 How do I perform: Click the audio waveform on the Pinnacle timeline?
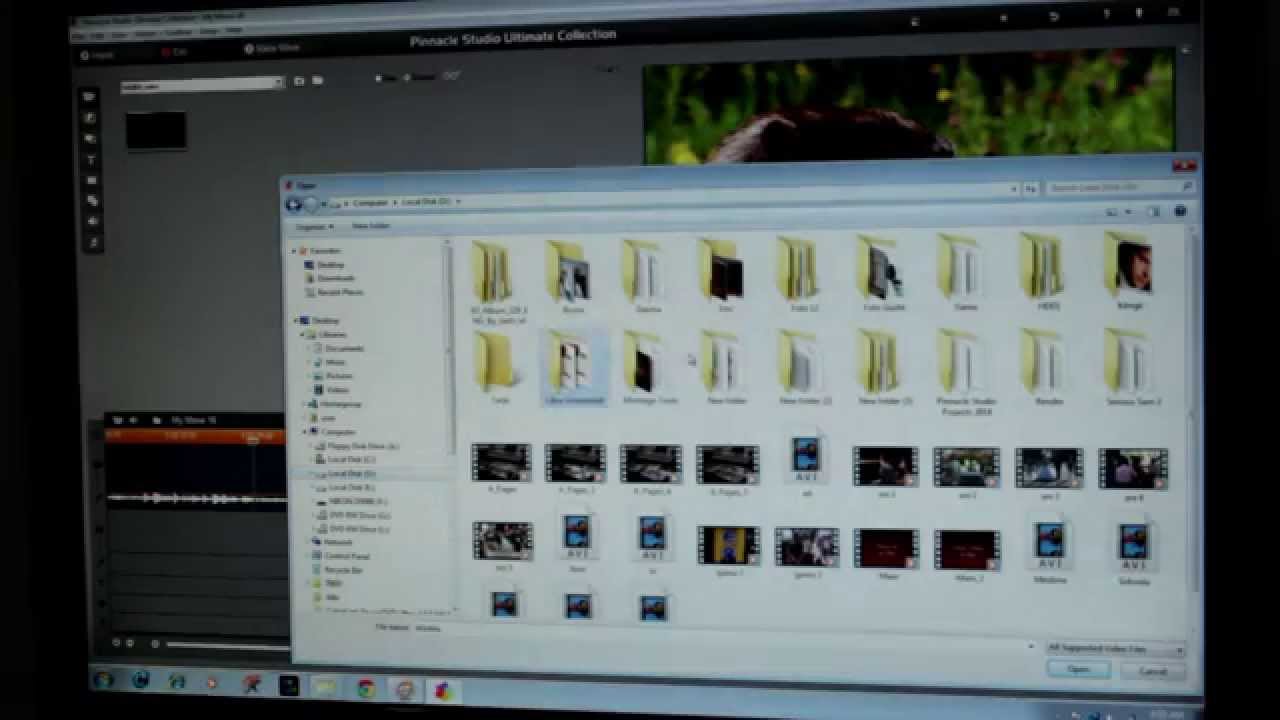point(197,497)
